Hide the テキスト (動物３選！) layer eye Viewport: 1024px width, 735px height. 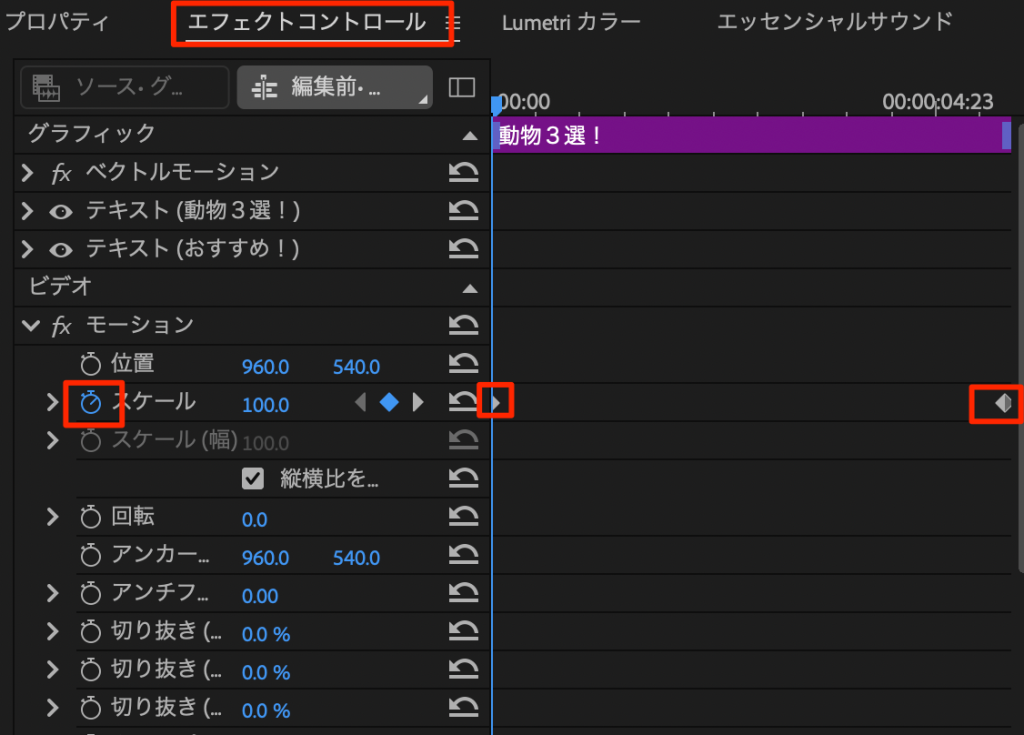pyautogui.click(x=61, y=211)
